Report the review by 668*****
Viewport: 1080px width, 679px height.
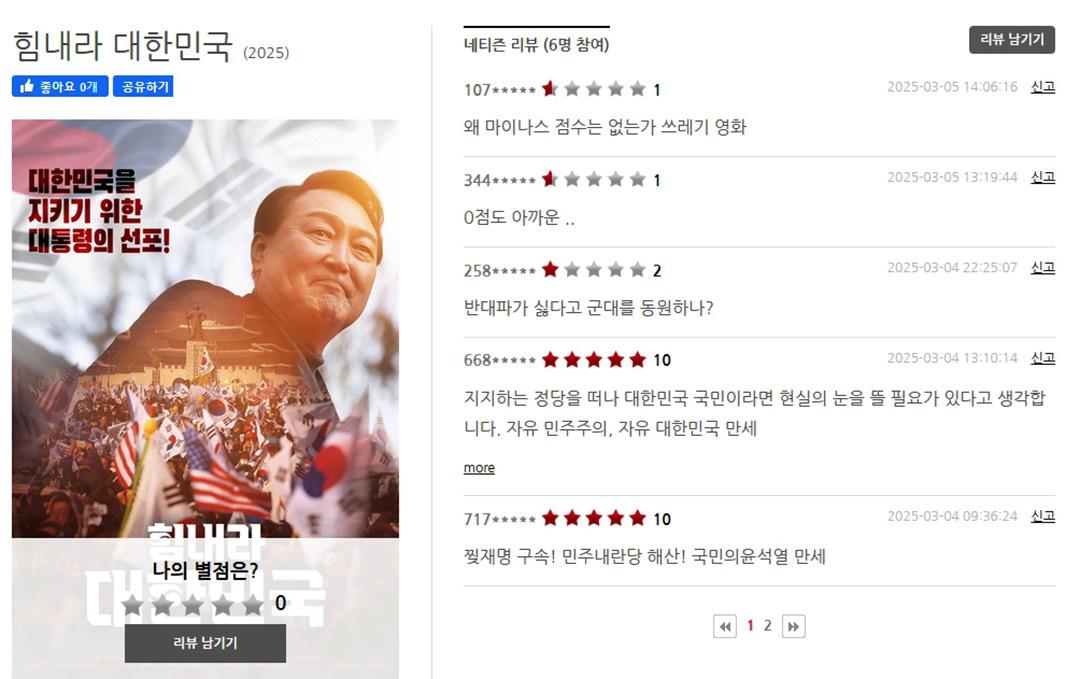1043,358
